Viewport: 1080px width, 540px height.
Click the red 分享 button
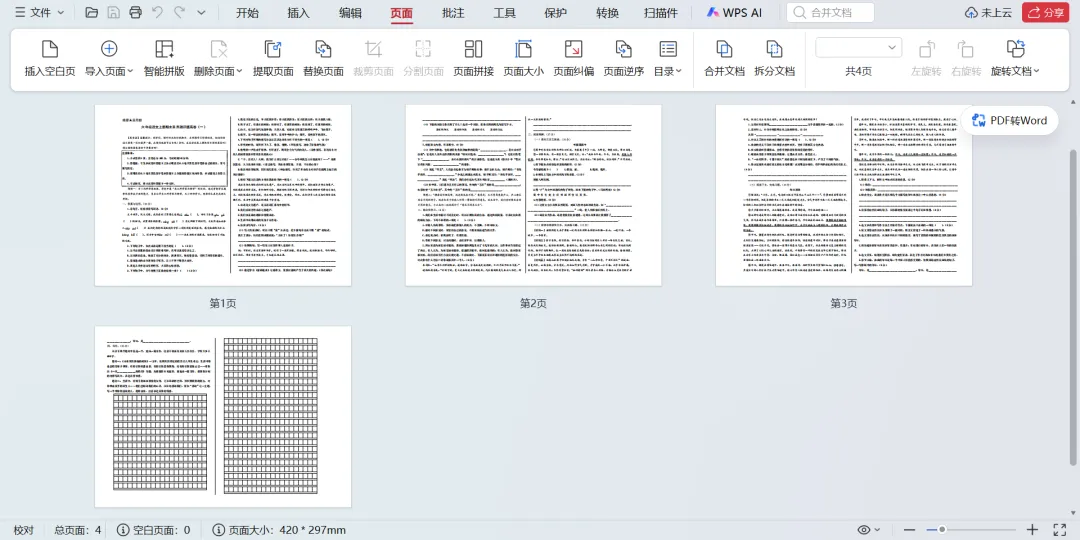(1046, 12)
